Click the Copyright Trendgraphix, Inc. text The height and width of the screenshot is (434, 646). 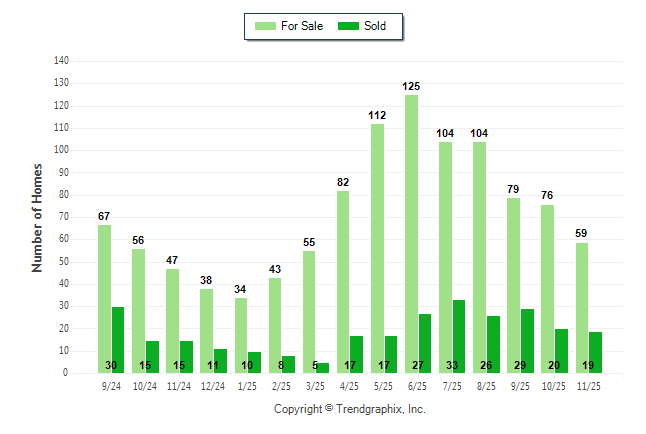click(350, 409)
